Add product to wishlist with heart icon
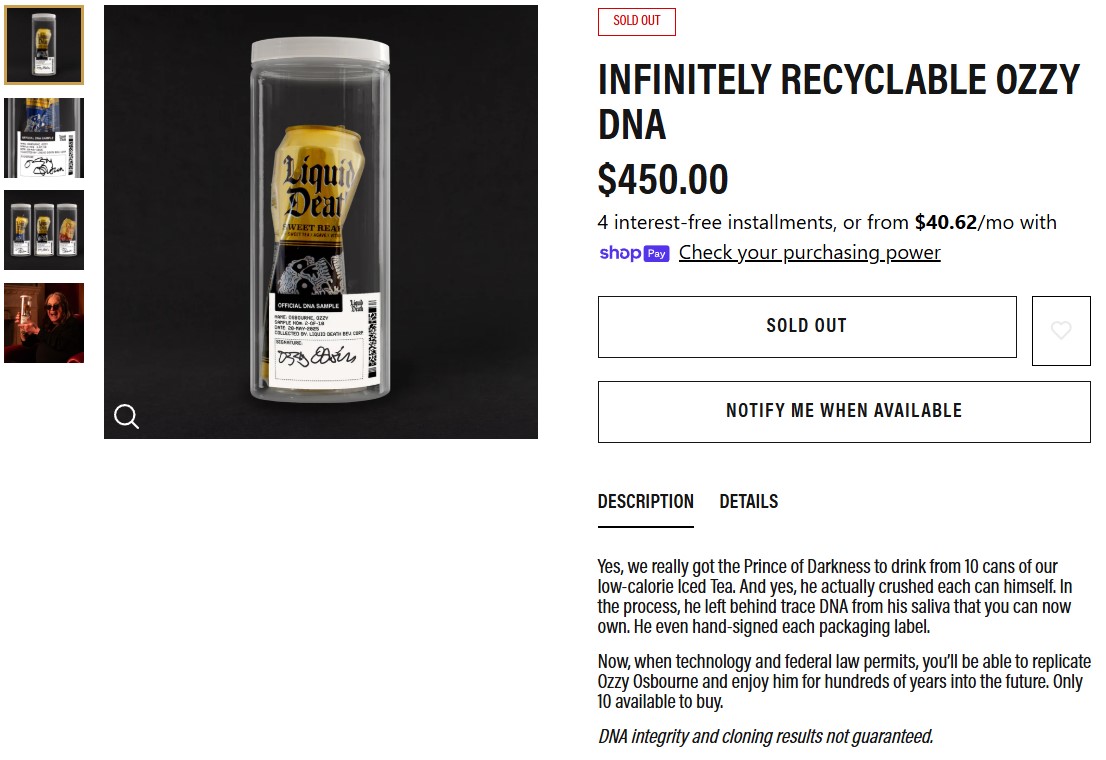1106x760 pixels. point(1061,330)
